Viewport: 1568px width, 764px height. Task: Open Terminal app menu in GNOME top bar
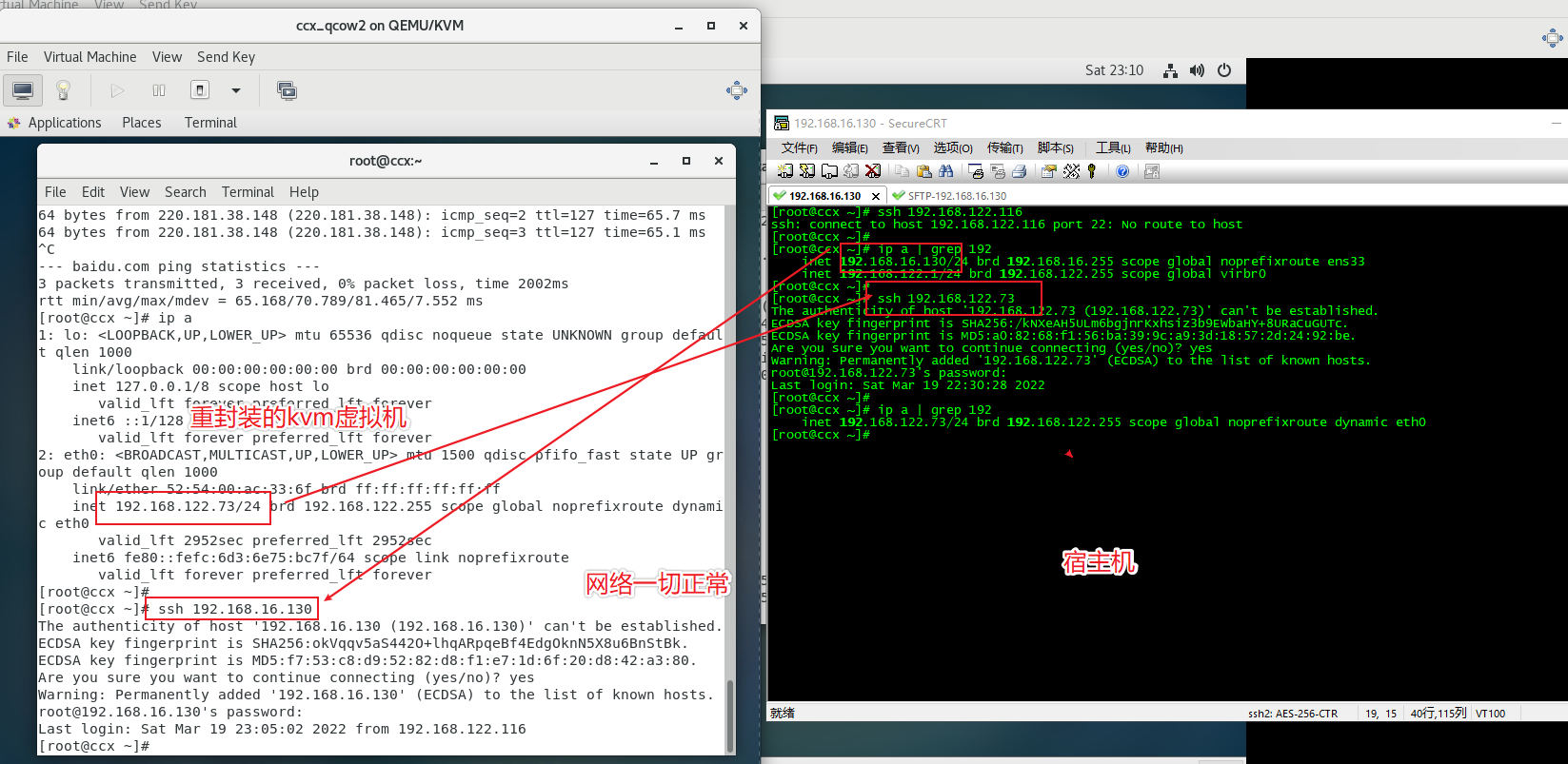pyautogui.click(x=210, y=123)
